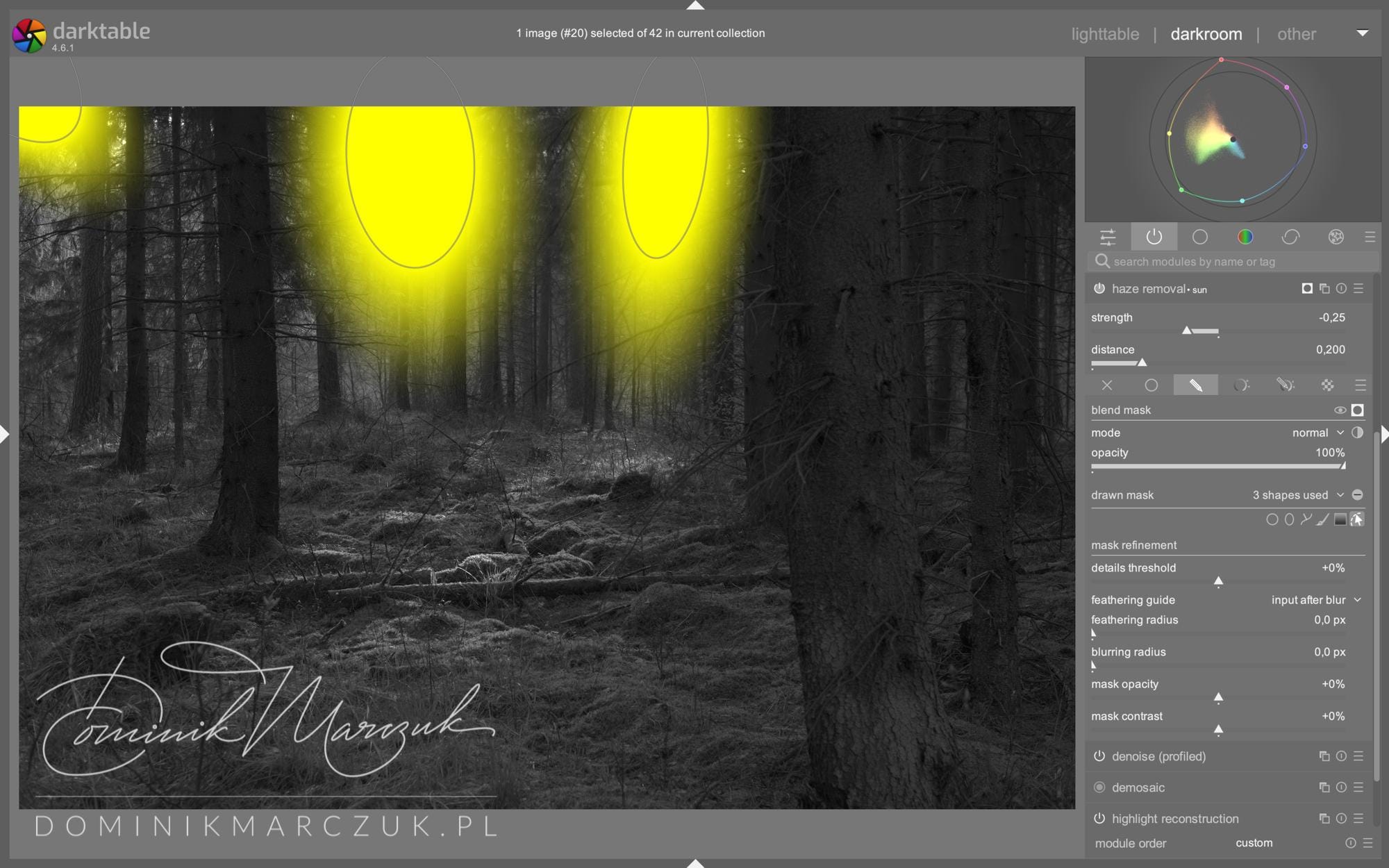Open top-right view selector dropdown arrow
The height and width of the screenshot is (868, 1389).
click(x=1362, y=33)
